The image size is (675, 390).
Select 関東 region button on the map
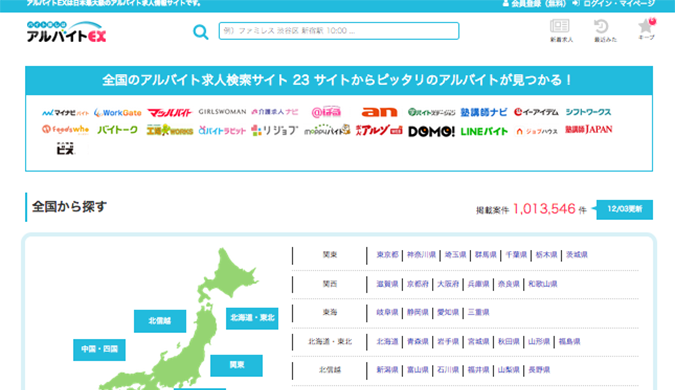pos(236,365)
